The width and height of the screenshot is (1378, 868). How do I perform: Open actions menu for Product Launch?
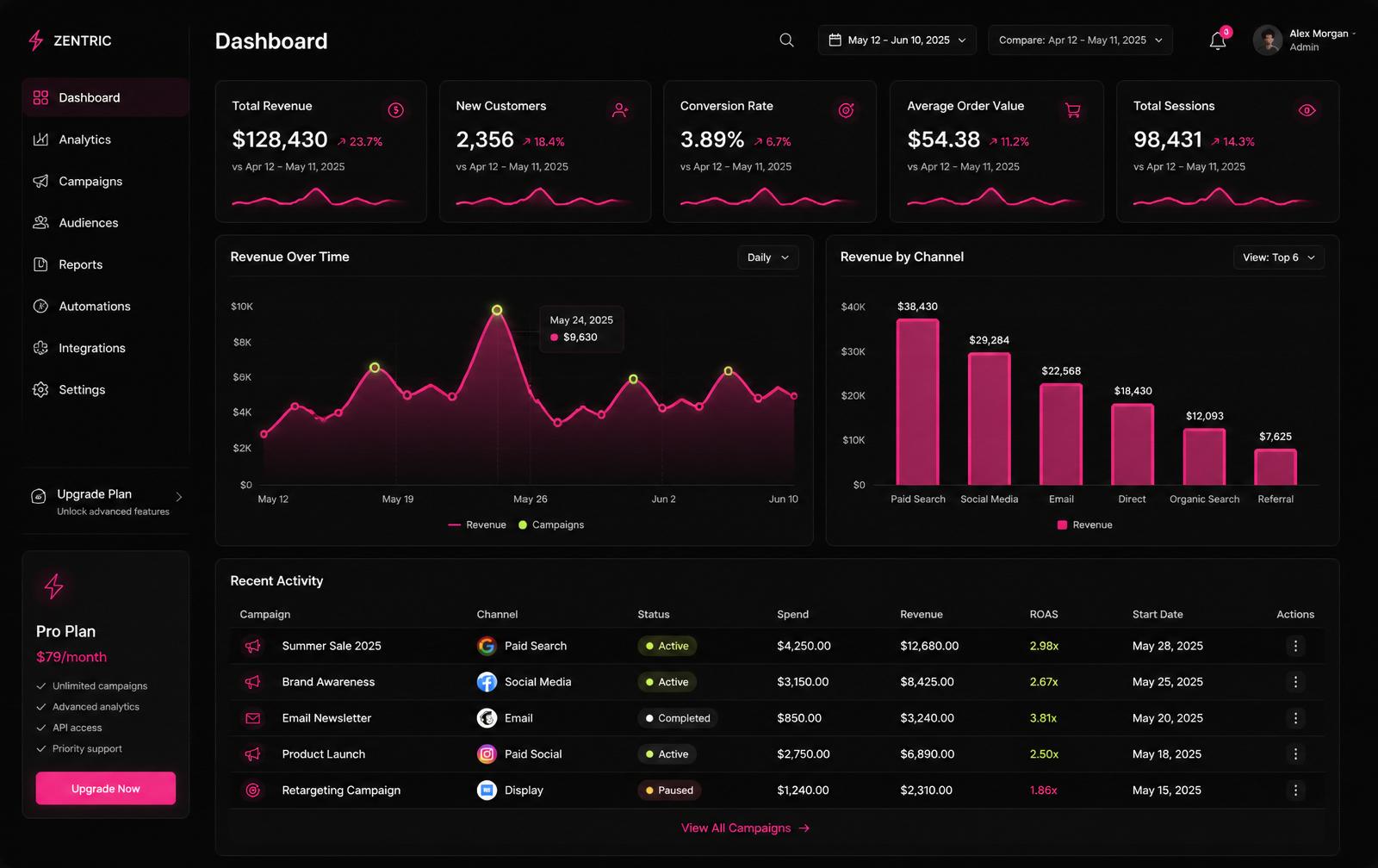pos(1295,754)
